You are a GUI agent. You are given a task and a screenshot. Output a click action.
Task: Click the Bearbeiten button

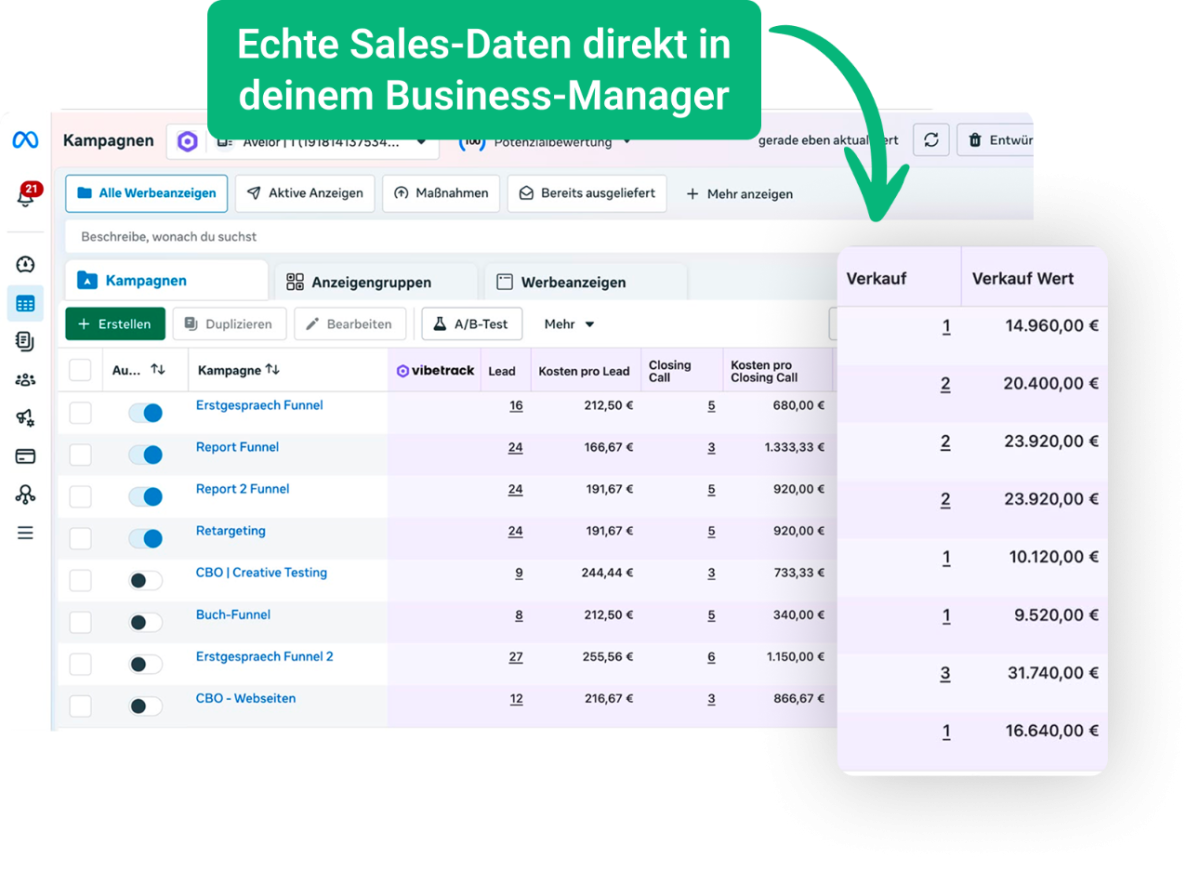(x=350, y=324)
